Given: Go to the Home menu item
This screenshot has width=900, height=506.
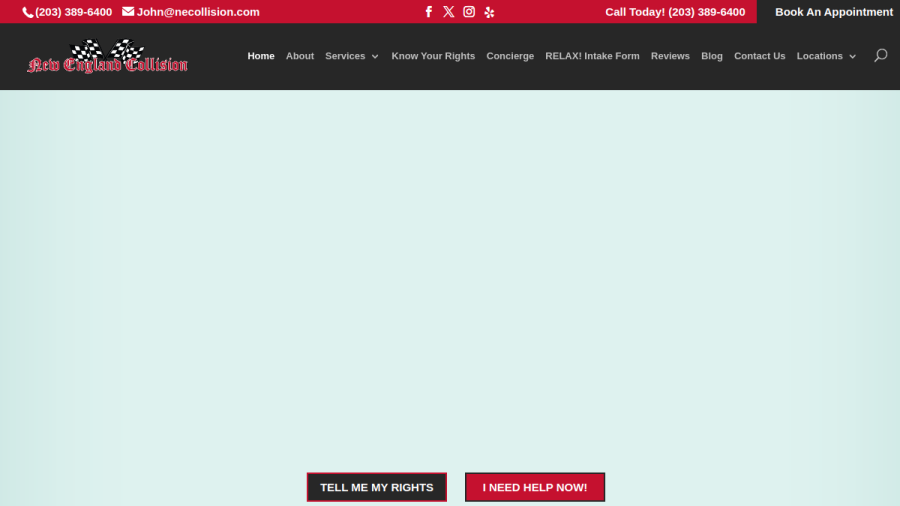Looking at the screenshot, I should pyautogui.click(x=261, y=56).
